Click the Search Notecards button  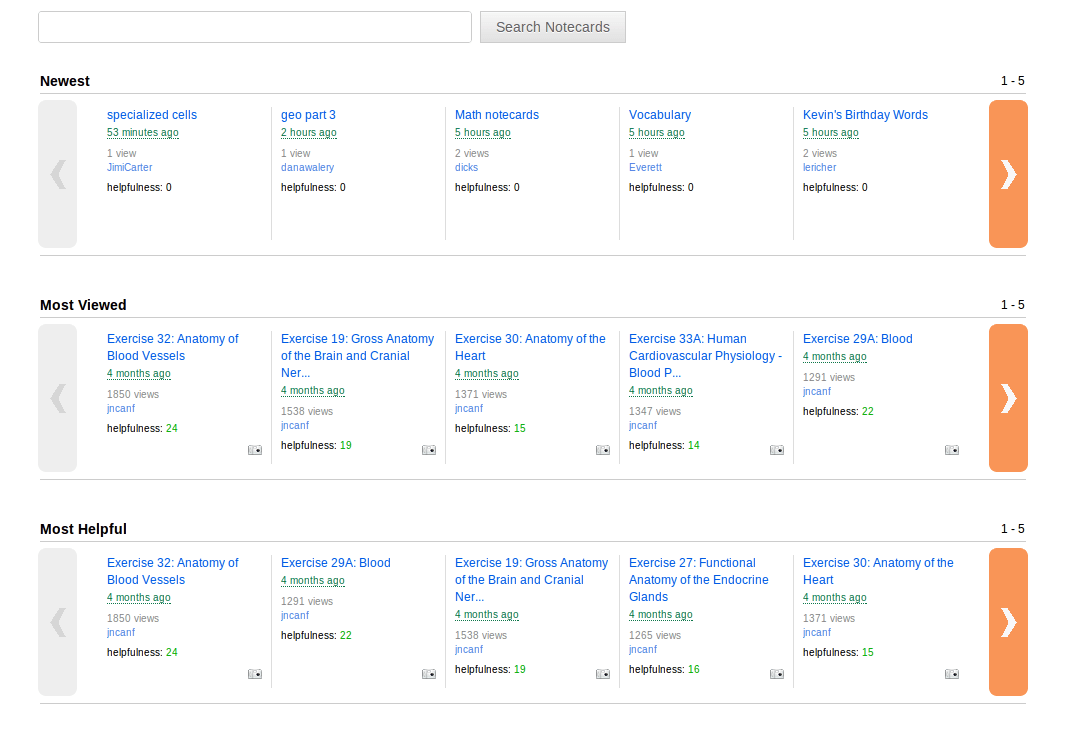pos(553,27)
